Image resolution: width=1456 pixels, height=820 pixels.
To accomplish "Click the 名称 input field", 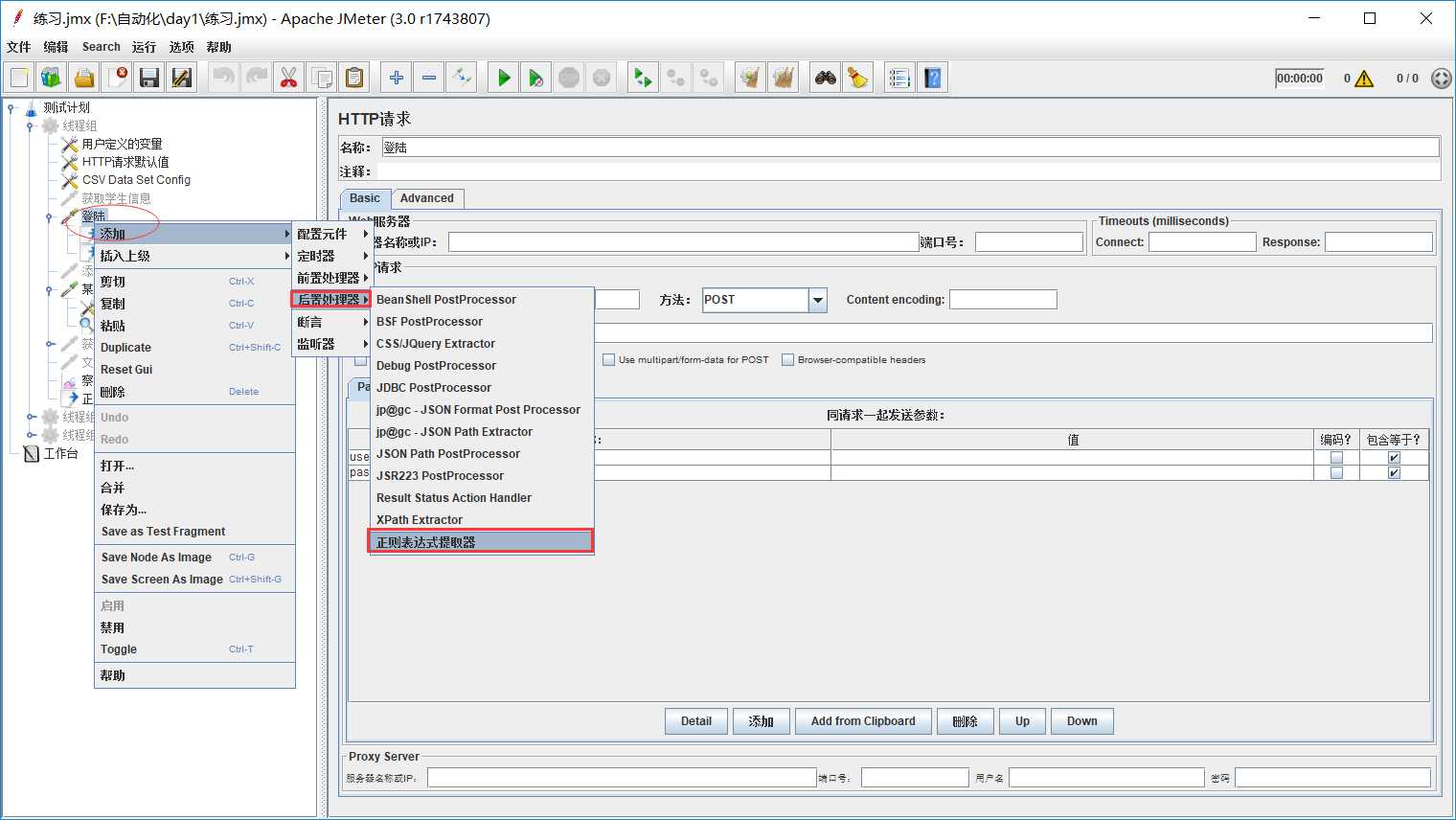I will 910,148.
